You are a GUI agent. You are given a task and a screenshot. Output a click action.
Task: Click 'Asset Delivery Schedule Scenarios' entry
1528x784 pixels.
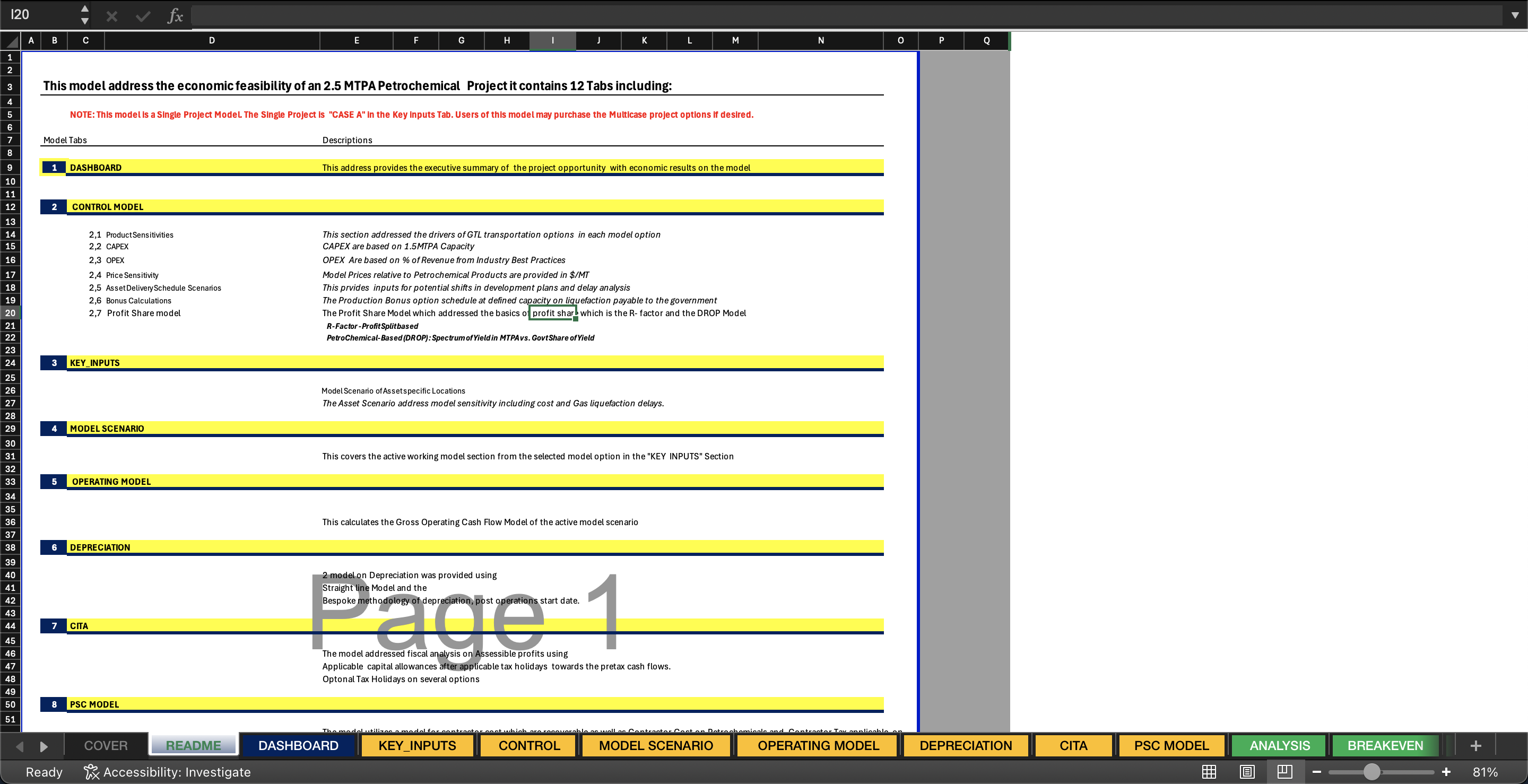(x=163, y=288)
